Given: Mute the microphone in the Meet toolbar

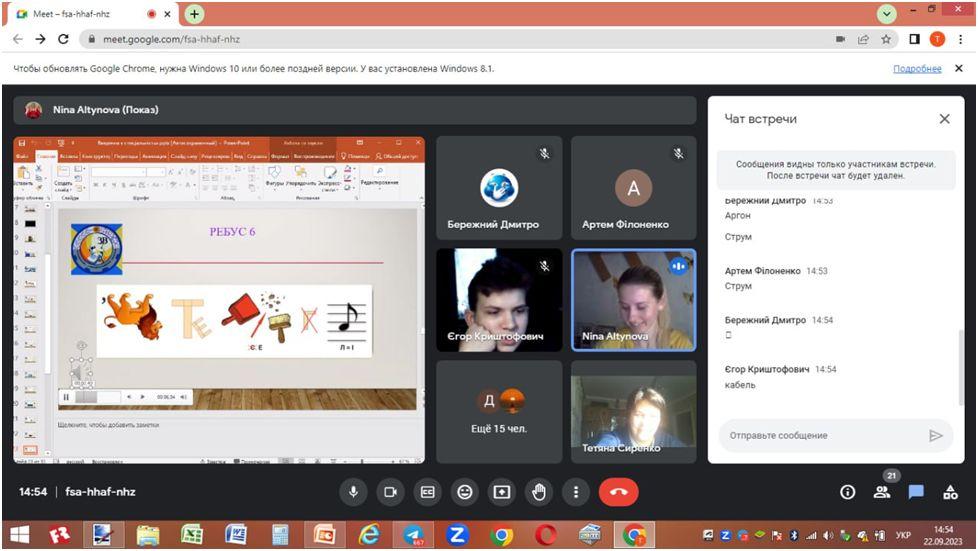Looking at the screenshot, I should pos(353,492).
